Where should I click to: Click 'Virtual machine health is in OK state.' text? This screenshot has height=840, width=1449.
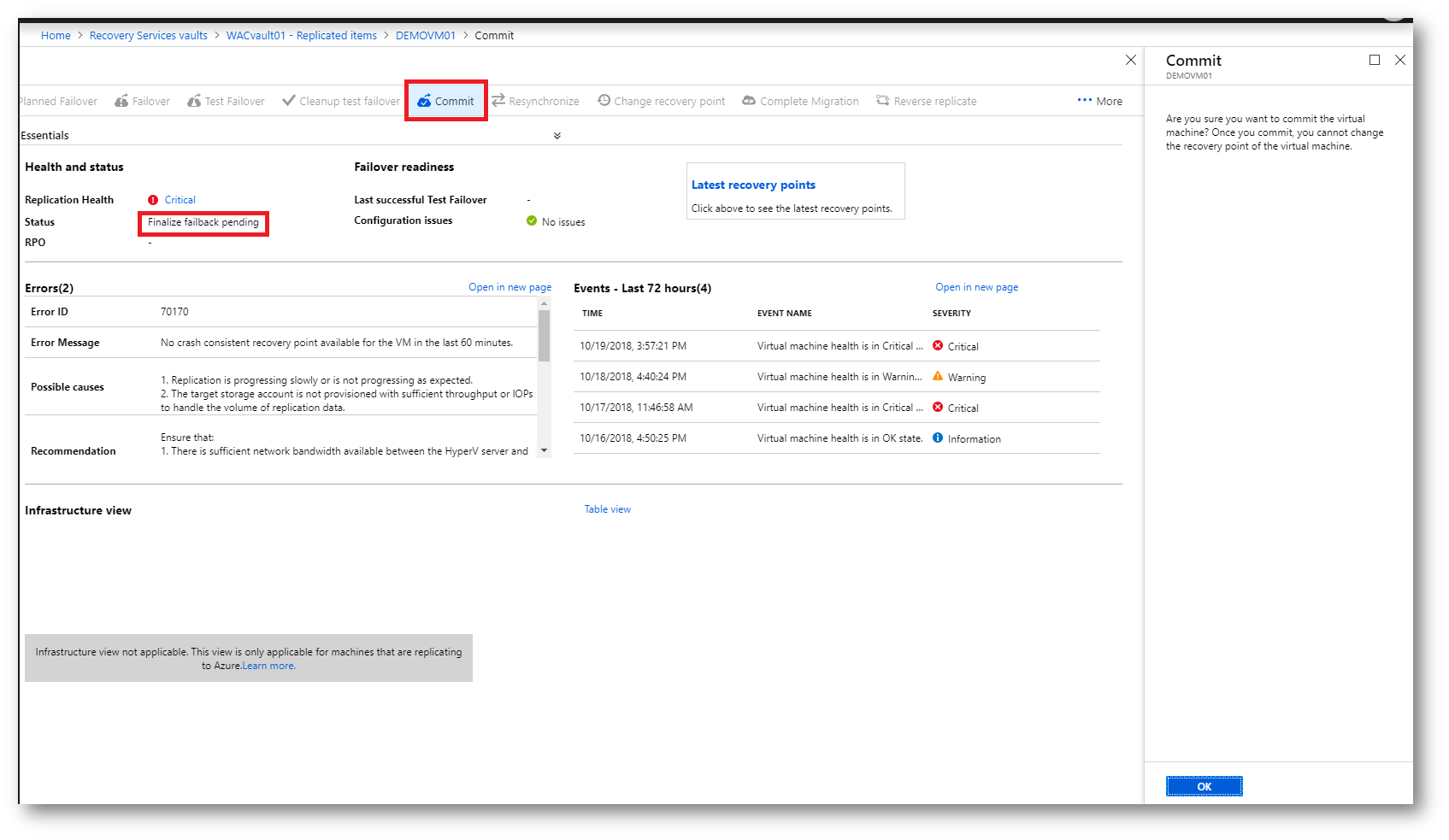[x=840, y=438]
